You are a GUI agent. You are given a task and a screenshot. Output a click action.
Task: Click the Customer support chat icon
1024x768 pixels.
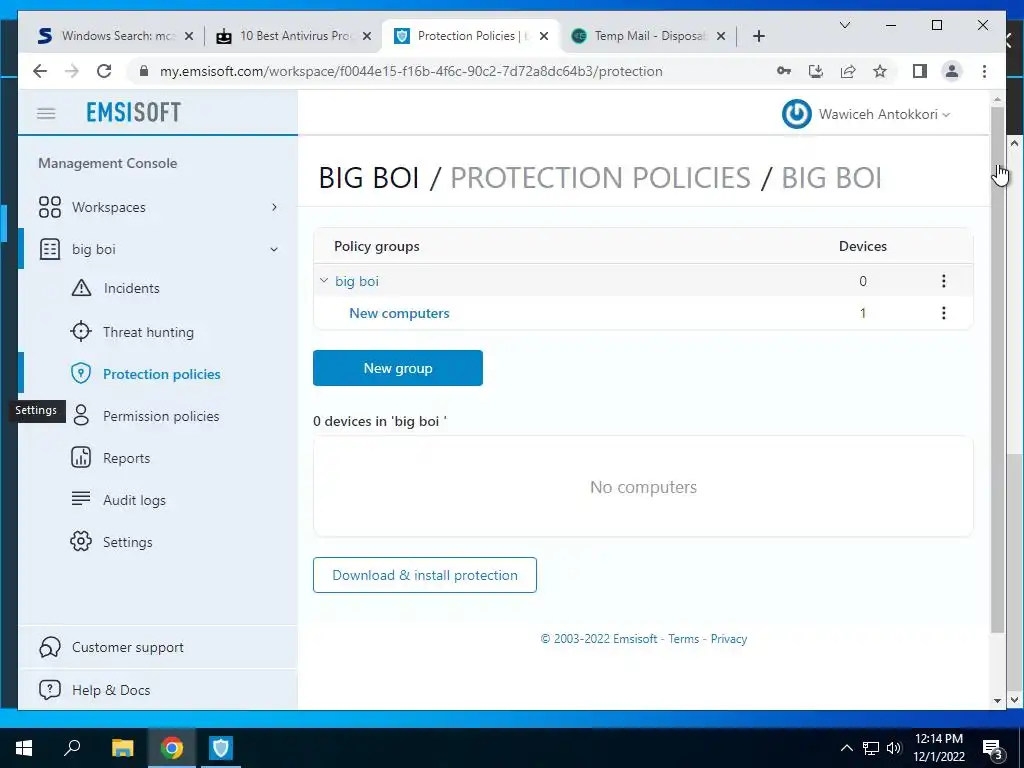coord(50,647)
